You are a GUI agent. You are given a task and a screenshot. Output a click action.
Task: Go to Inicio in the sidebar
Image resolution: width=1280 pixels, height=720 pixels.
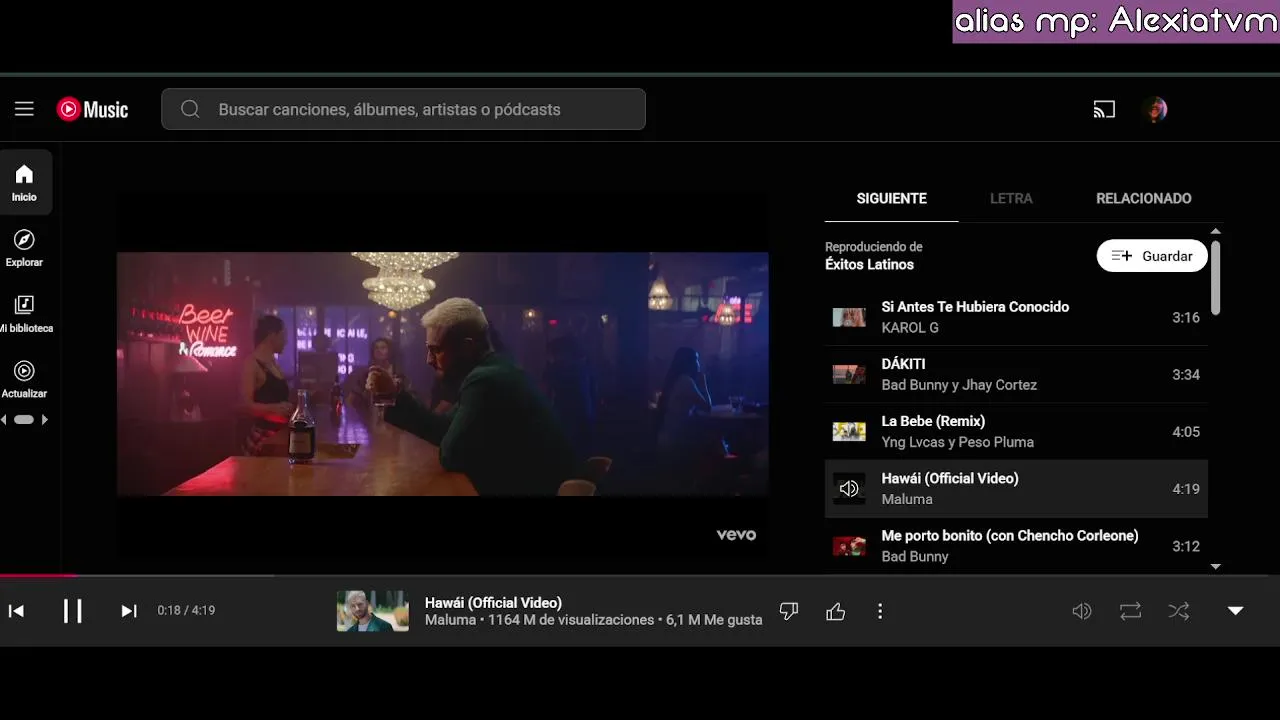point(24,183)
